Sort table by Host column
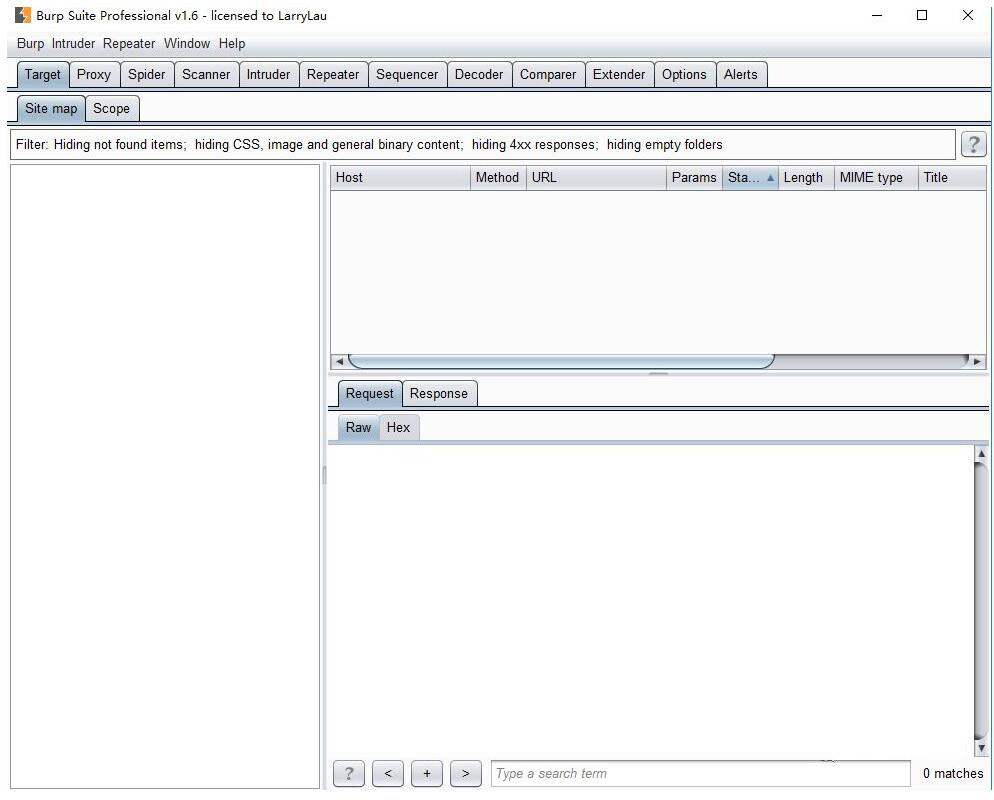 tap(400, 178)
